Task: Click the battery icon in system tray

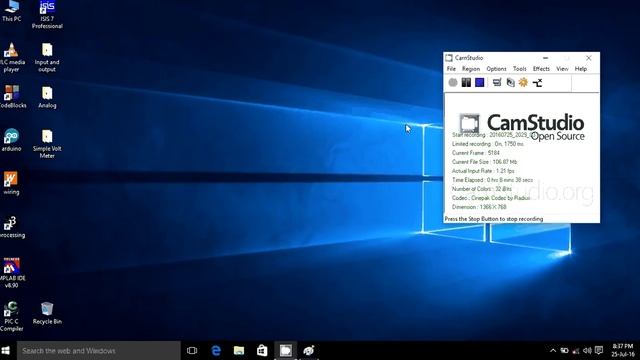Action: pos(564,351)
